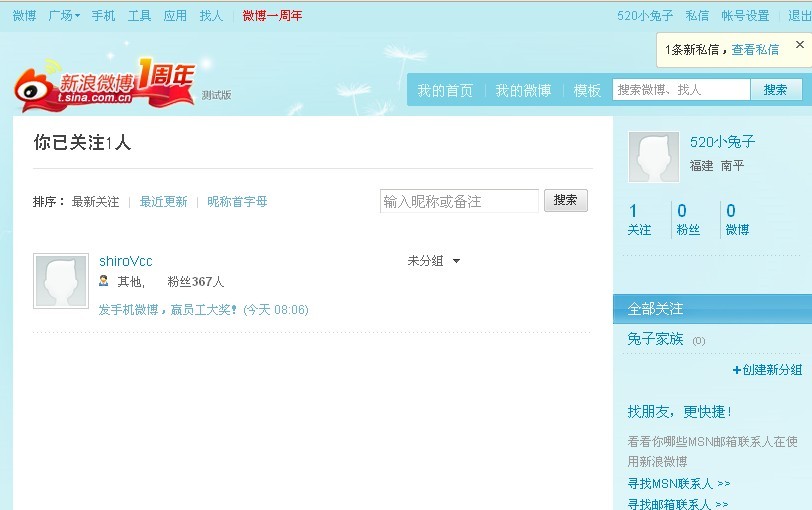Open the 发手机微博，赢员工大奖 post link
This screenshot has width=812, height=510.
[x=168, y=310]
